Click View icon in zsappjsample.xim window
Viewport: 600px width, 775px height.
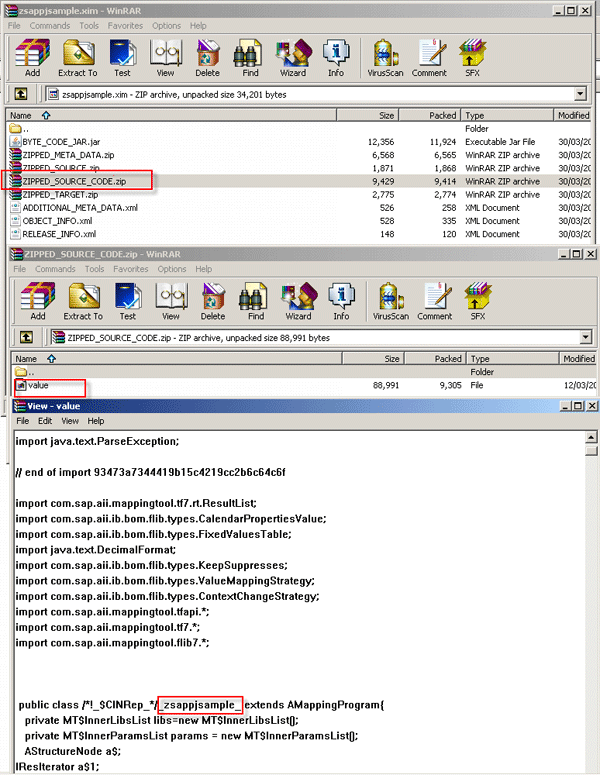(x=165, y=58)
